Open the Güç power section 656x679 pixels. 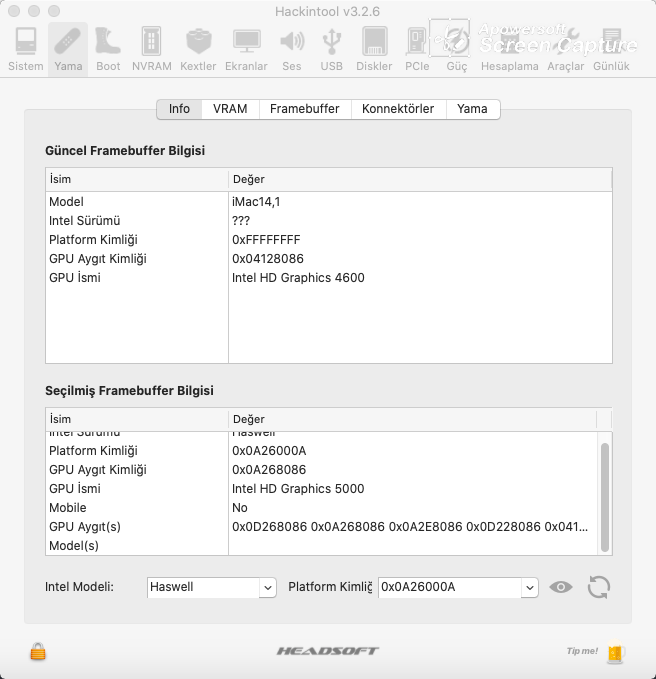[x=457, y=48]
